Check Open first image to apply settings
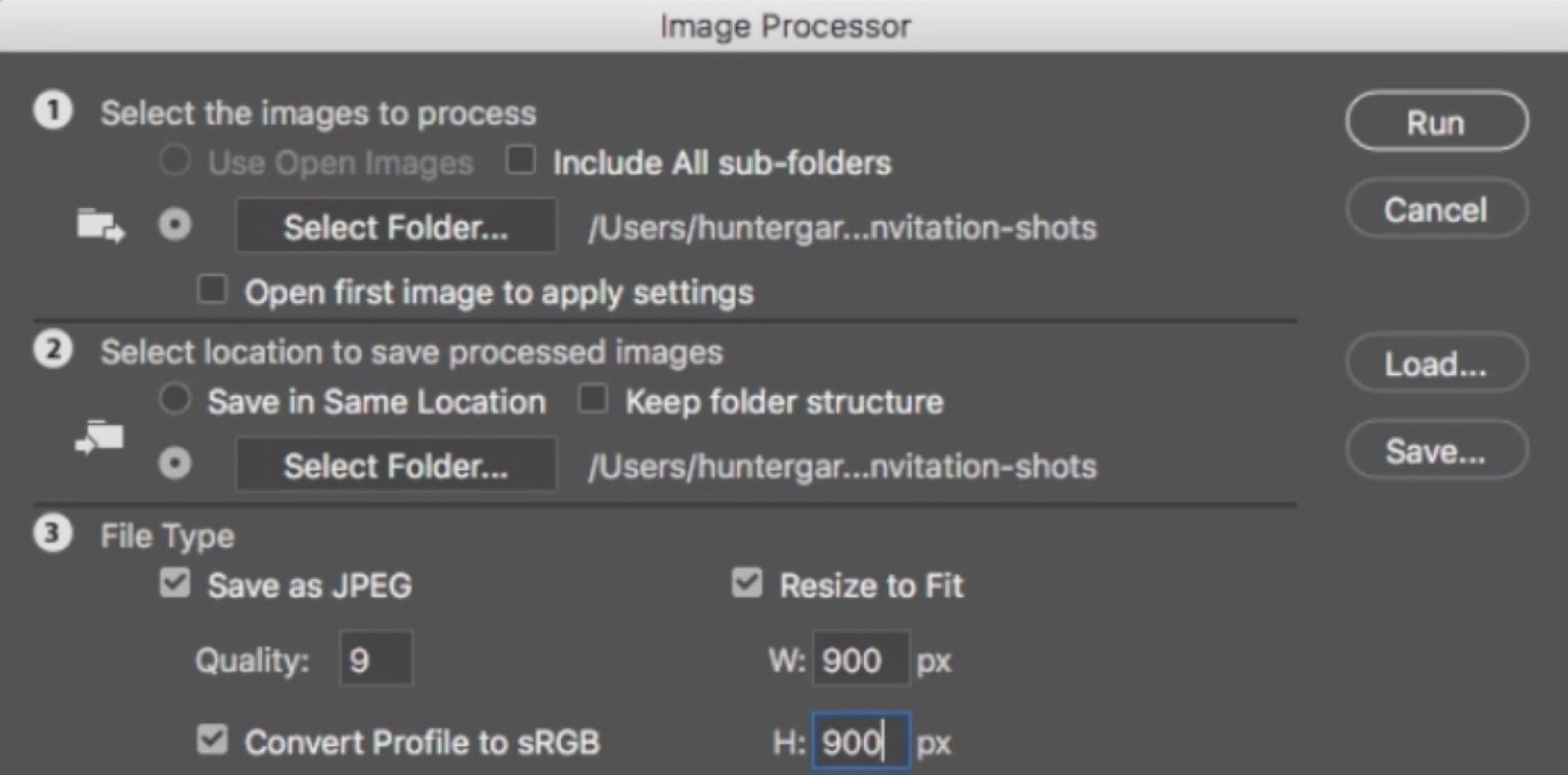Image resolution: width=1568 pixels, height=775 pixels. pyautogui.click(x=212, y=289)
